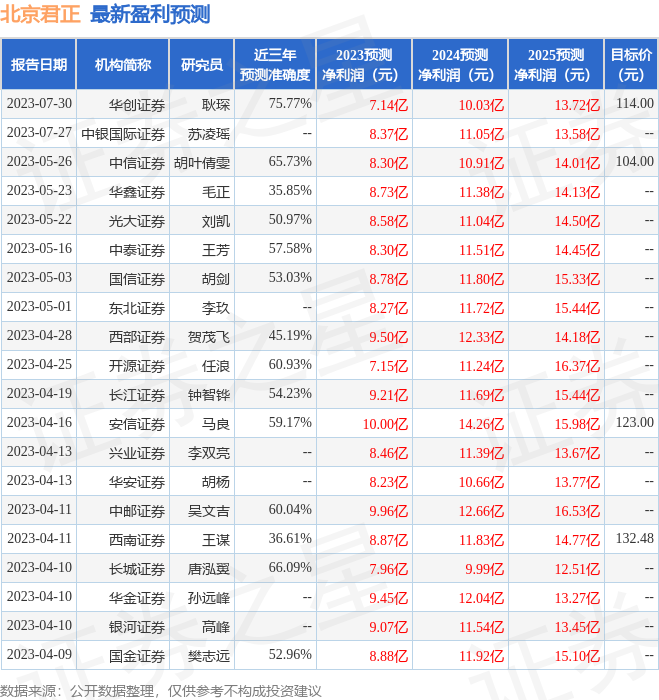Click 2025 forecast 16.53亿
Image resolution: width=659 pixels, height=700 pixels.
577,512
